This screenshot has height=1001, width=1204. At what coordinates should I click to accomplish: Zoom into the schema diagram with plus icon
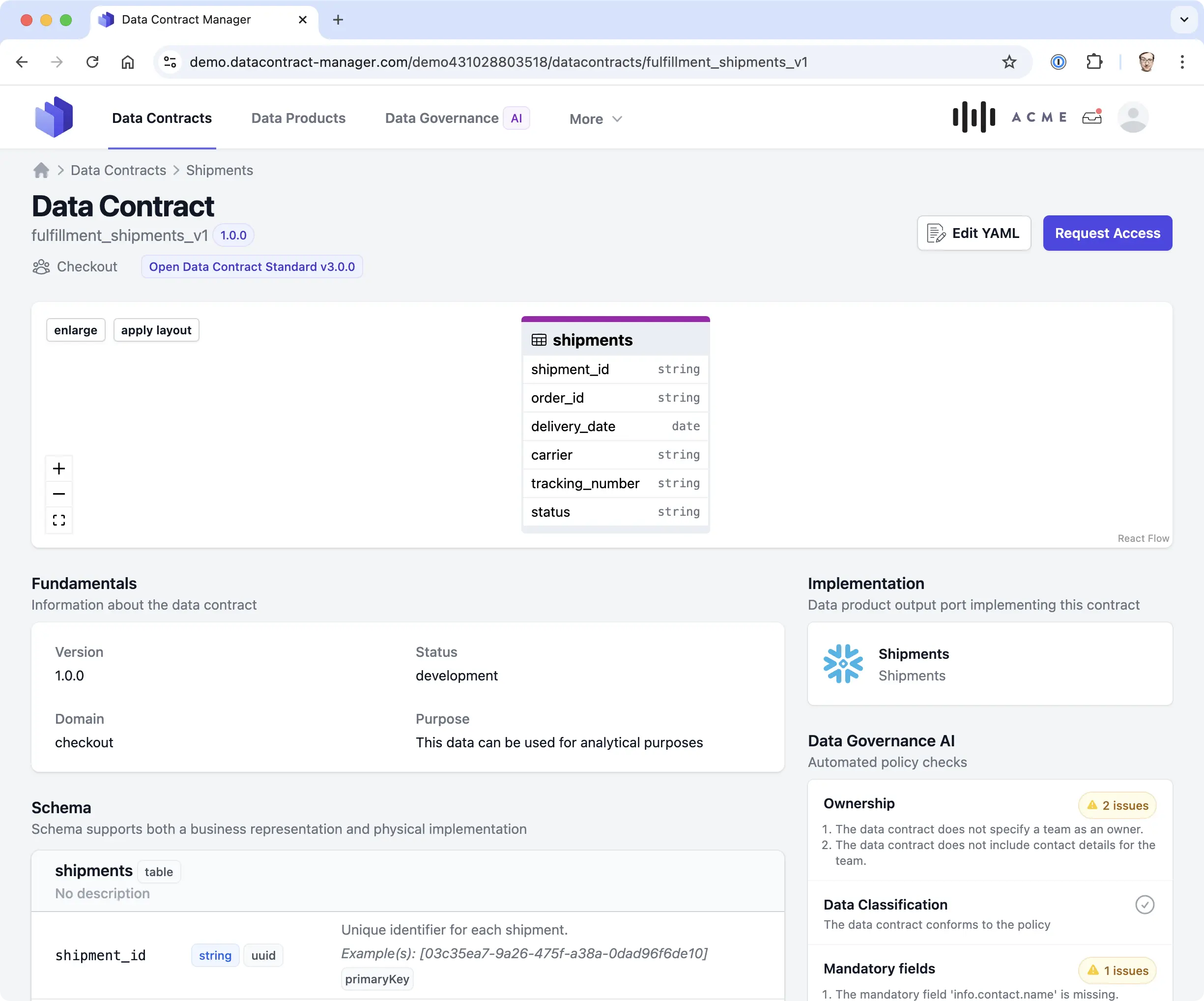[58, 468]
